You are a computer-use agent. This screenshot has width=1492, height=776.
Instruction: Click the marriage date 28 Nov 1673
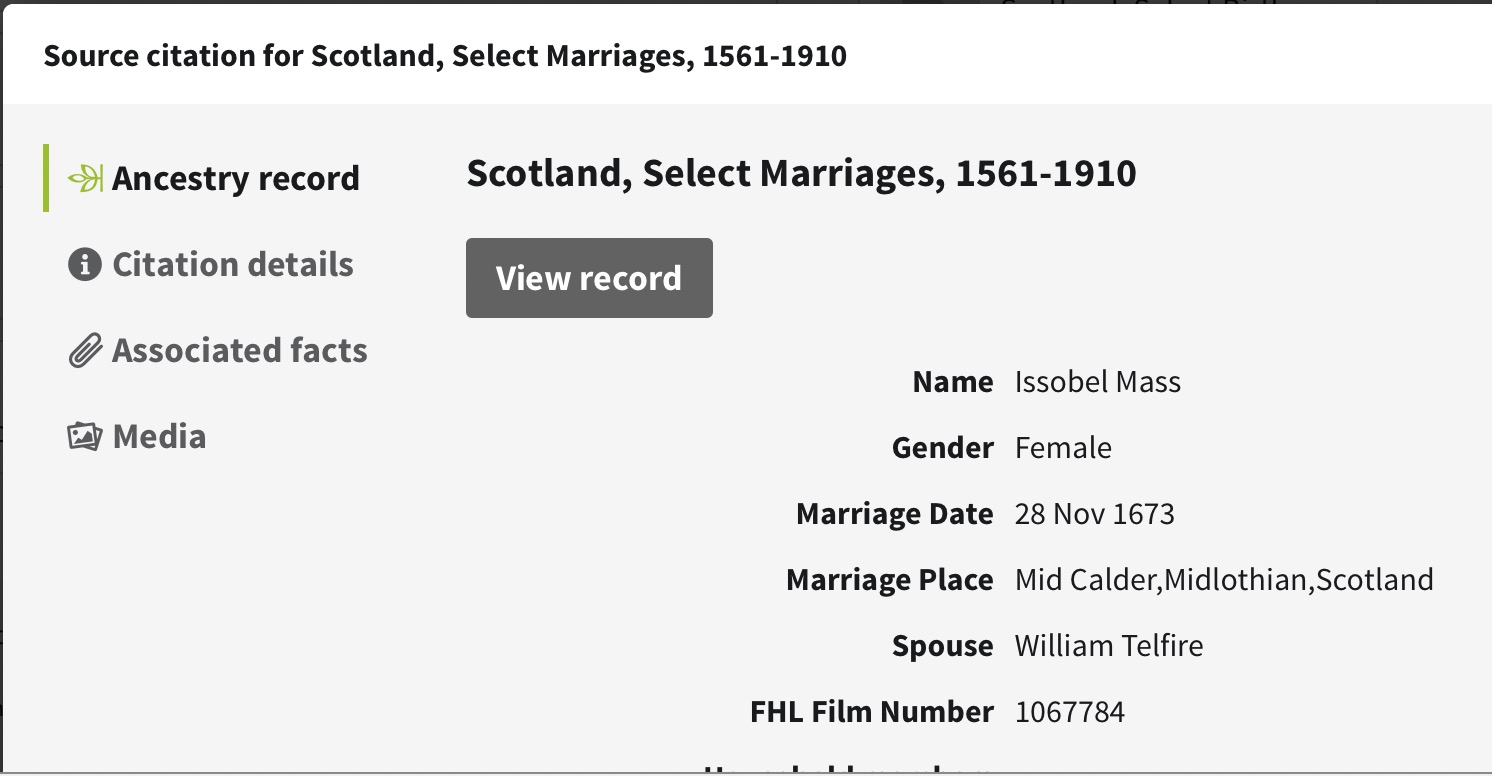click(x=1094, y=514)
